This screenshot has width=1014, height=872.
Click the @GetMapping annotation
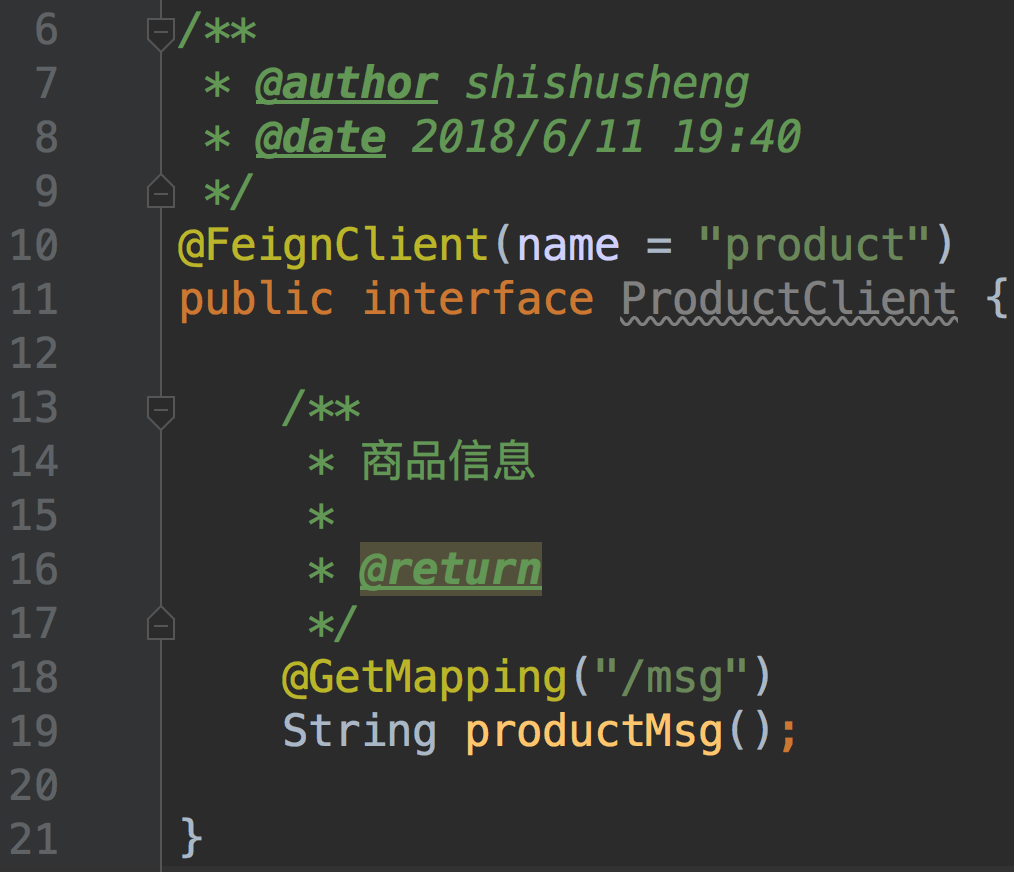click(x=424, y=678)
